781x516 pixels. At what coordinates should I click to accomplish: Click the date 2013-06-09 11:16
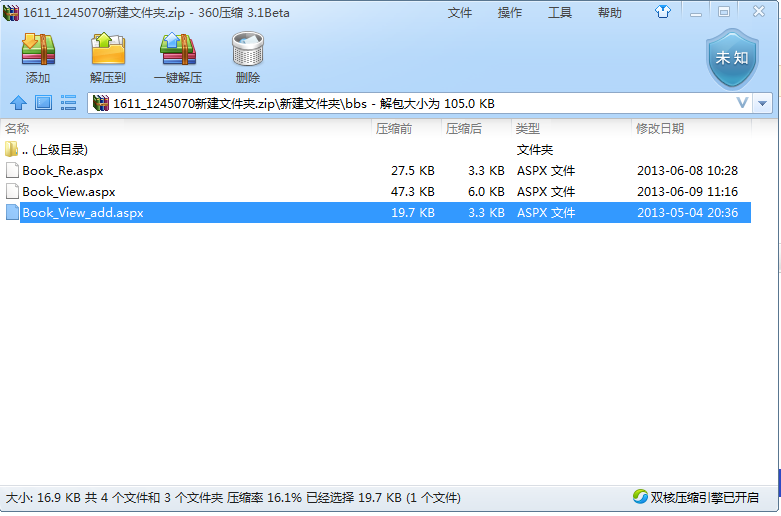(687, 191)
